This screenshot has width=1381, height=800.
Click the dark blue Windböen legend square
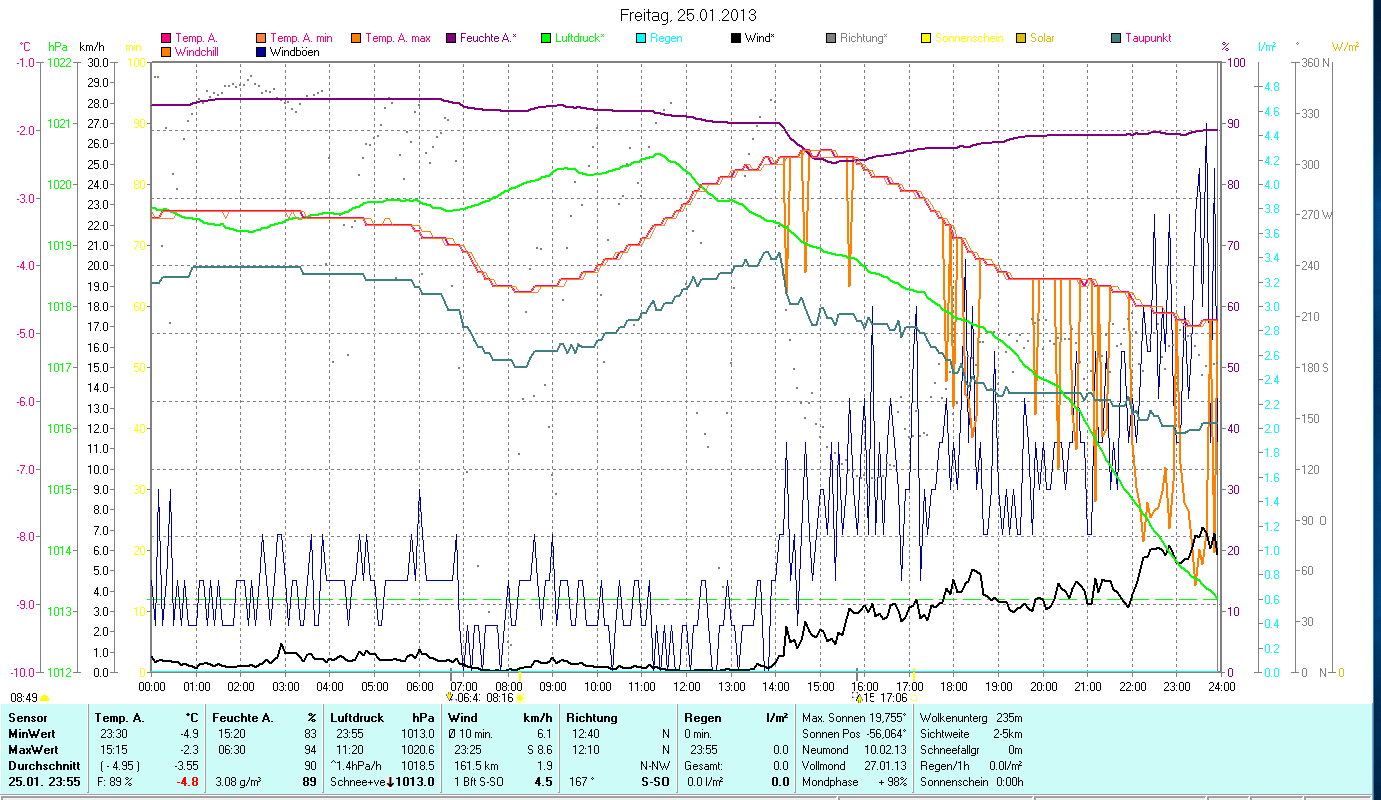pyautogui.click(x=262, y=51)
